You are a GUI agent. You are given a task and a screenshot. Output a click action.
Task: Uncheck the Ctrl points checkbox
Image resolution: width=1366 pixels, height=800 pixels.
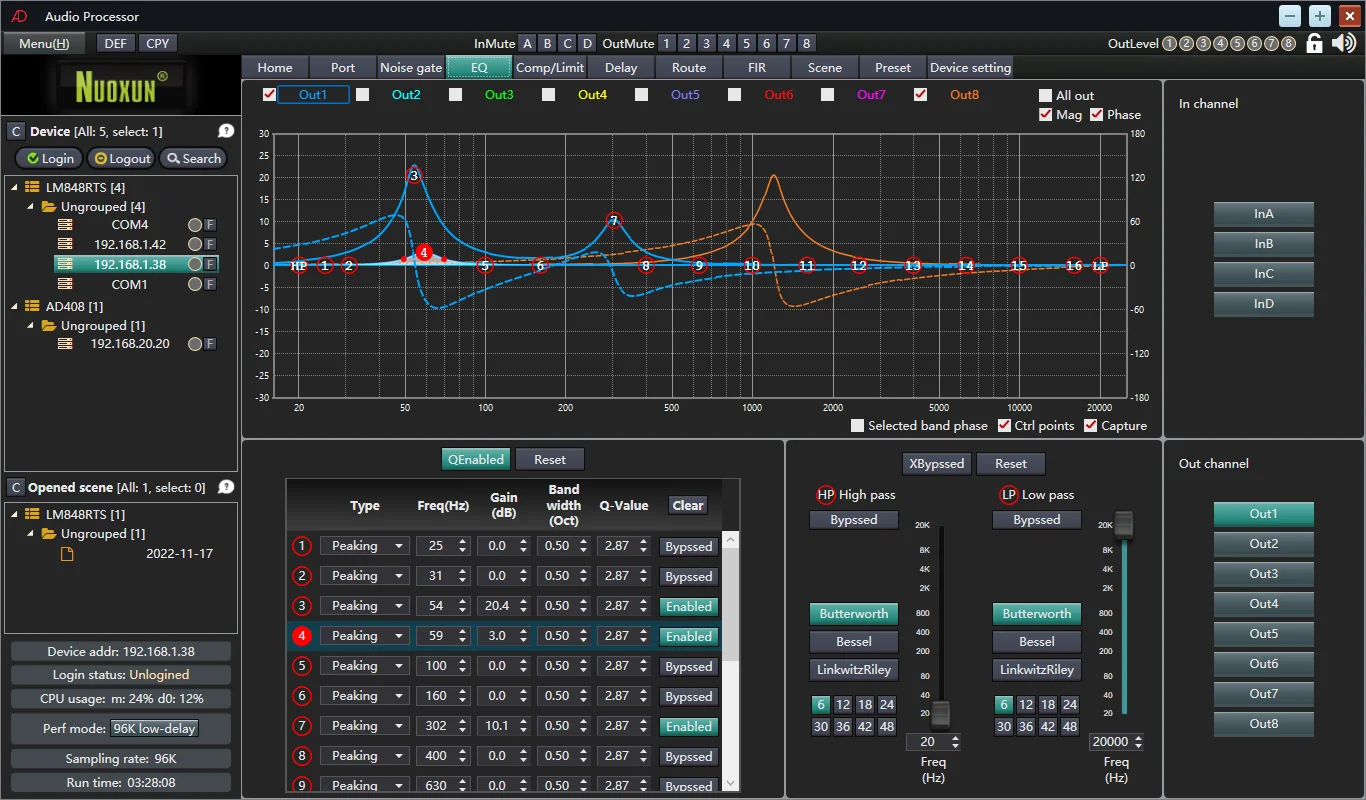(1005, 426)
